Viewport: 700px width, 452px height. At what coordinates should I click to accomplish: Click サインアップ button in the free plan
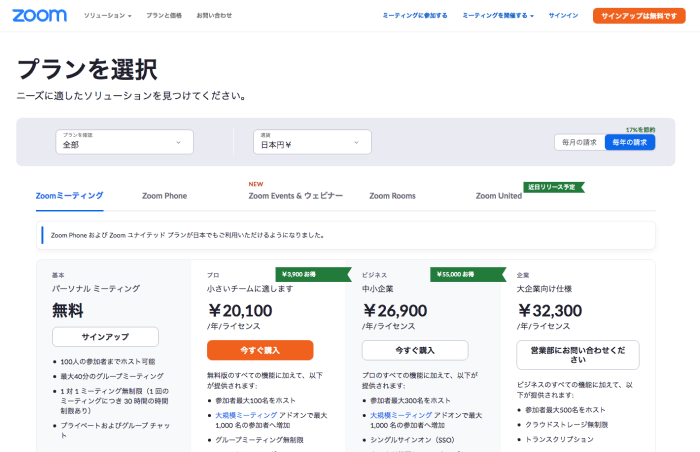coord(105,337)
